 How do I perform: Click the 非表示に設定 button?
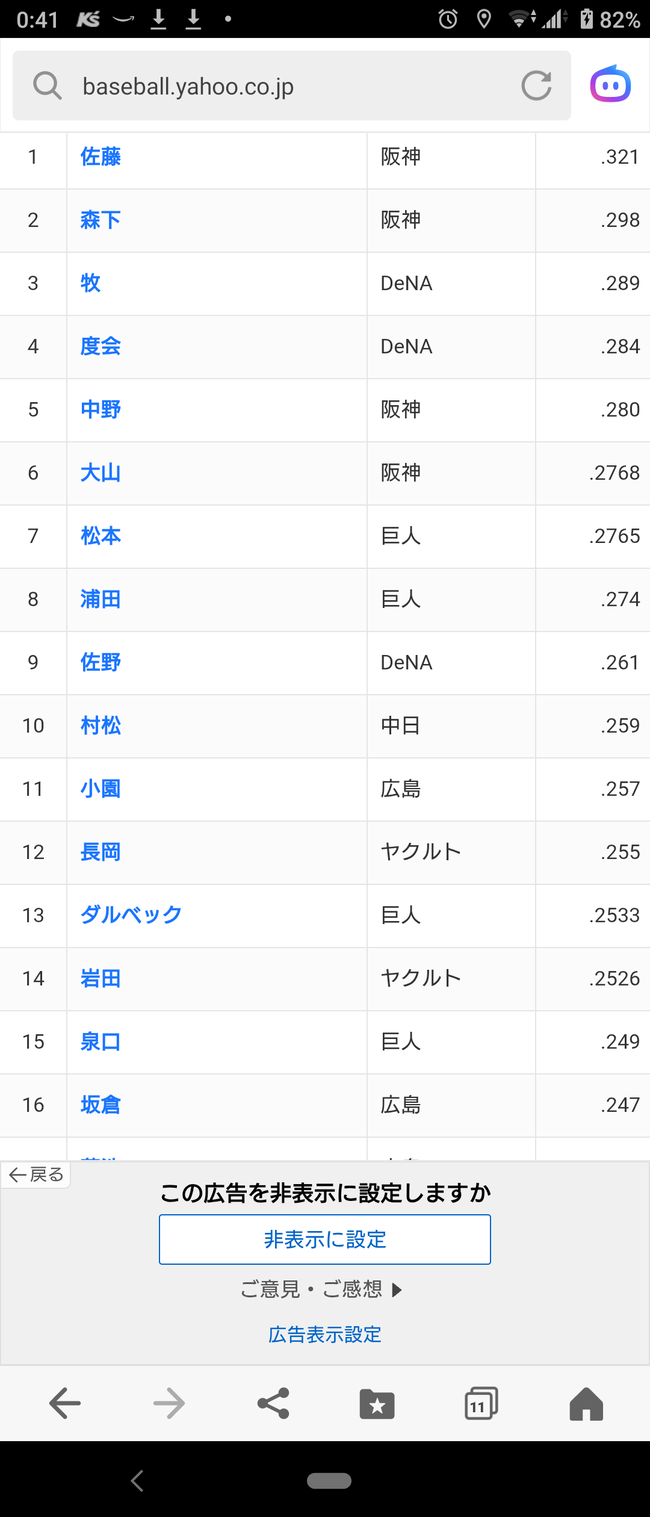click(325, 1239)
